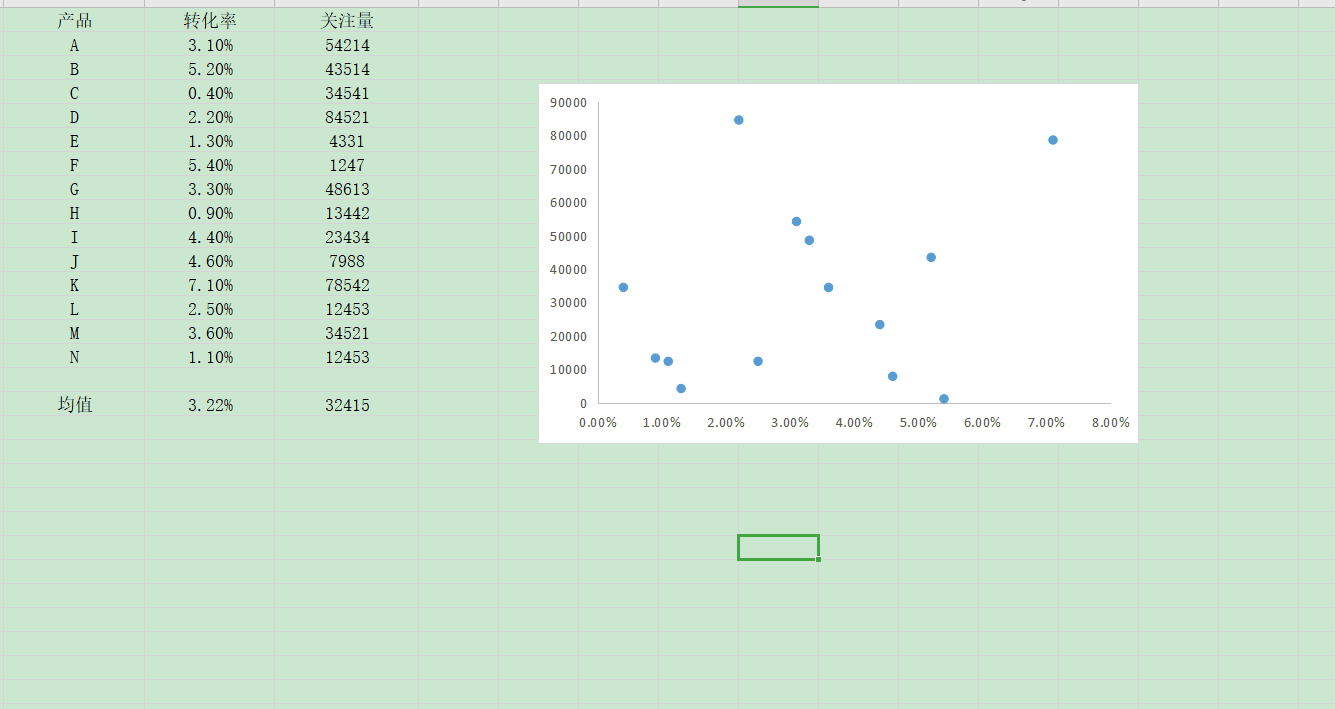This screenshot has height=709, width=1336.
Task: Select the 7.10% conversion rate cell
Action: 210,285
